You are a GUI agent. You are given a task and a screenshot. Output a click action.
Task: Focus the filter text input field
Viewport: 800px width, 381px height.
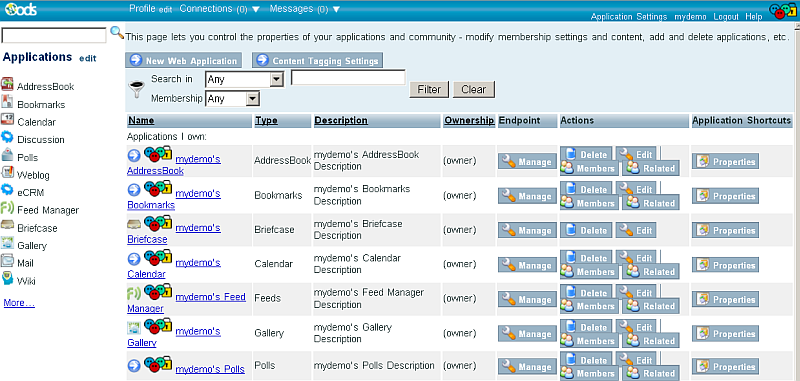pyautogui.click(x=348, y=78)
